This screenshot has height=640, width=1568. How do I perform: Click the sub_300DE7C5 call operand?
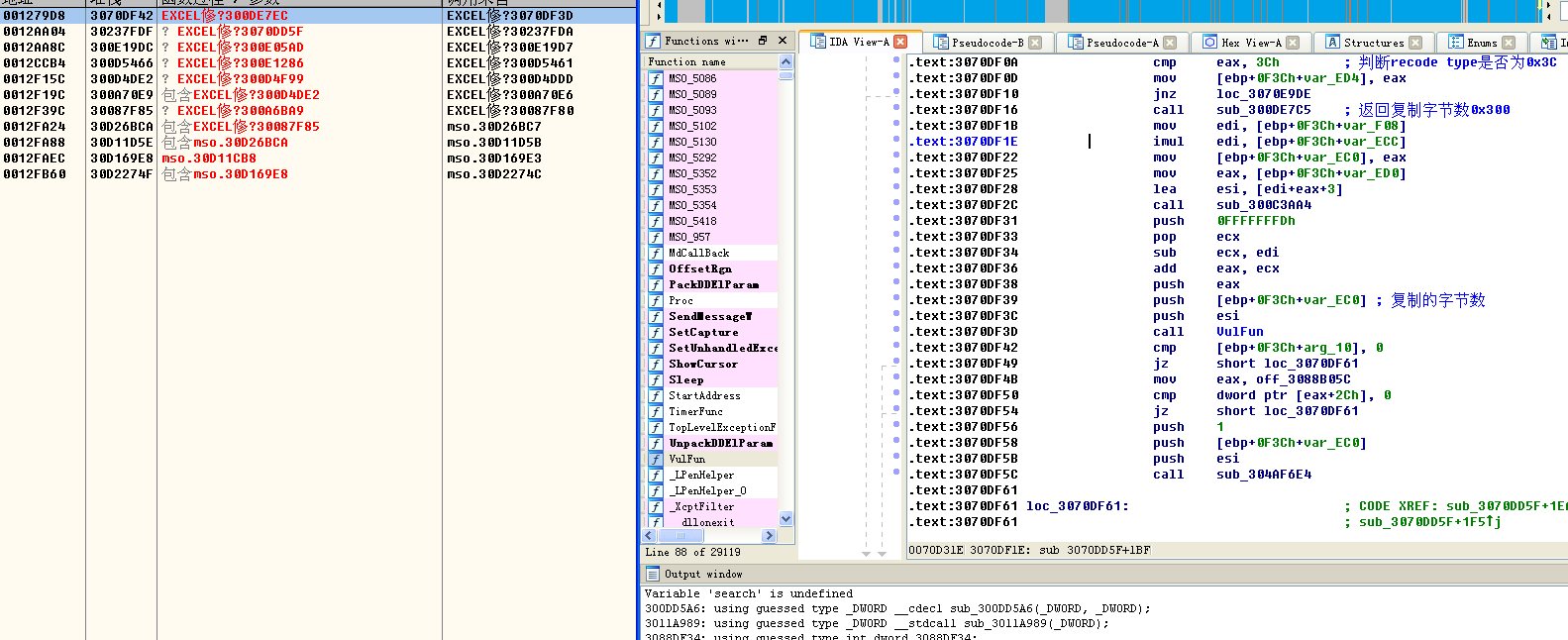(1264, 110)
